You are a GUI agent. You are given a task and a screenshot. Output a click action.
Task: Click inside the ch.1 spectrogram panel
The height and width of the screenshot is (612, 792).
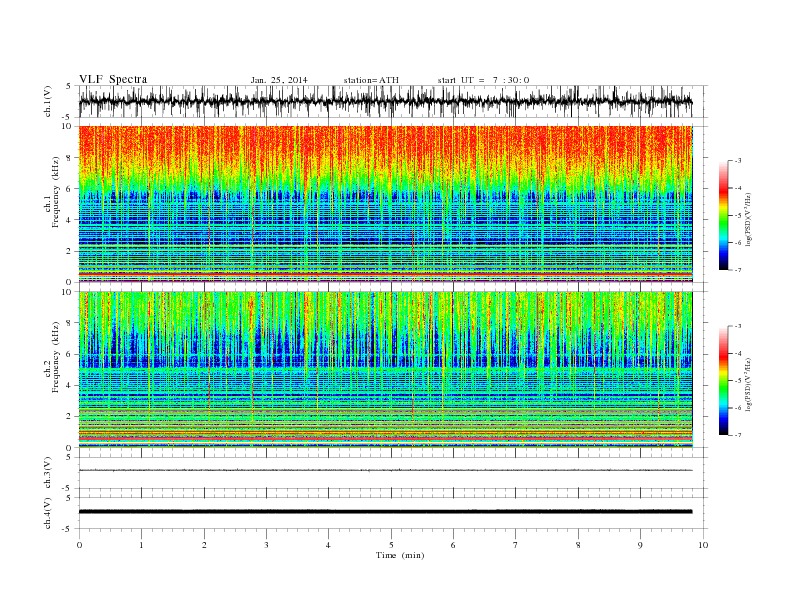(x=385, y=204)
